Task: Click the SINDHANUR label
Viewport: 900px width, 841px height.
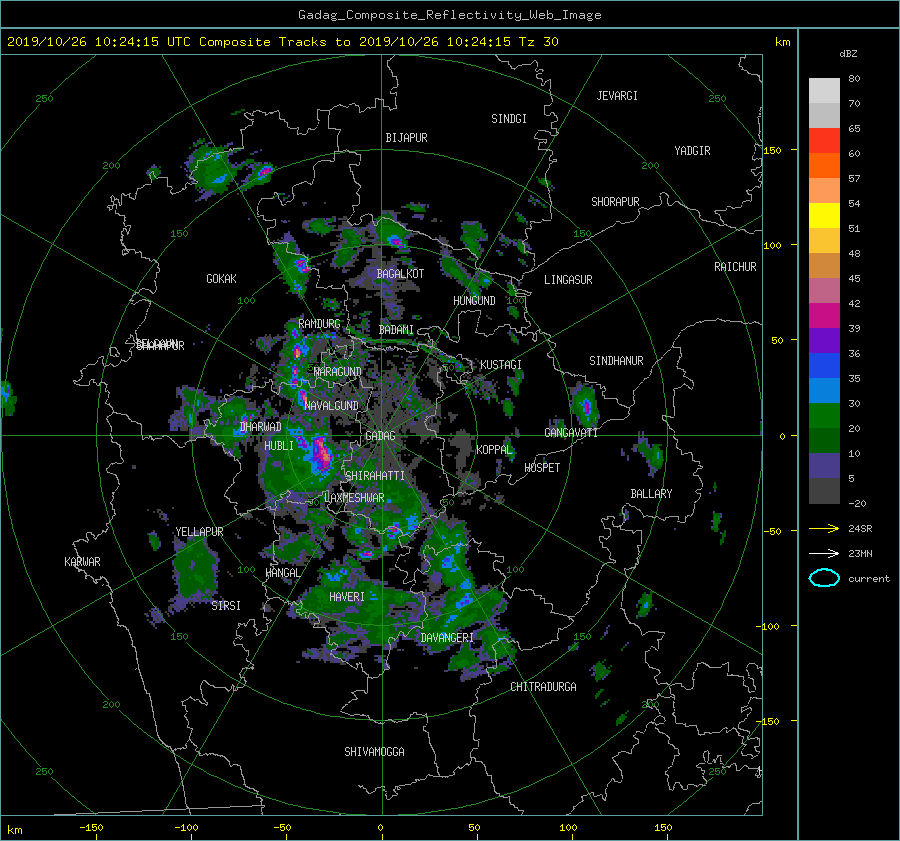Action: [x=616, y=361]
